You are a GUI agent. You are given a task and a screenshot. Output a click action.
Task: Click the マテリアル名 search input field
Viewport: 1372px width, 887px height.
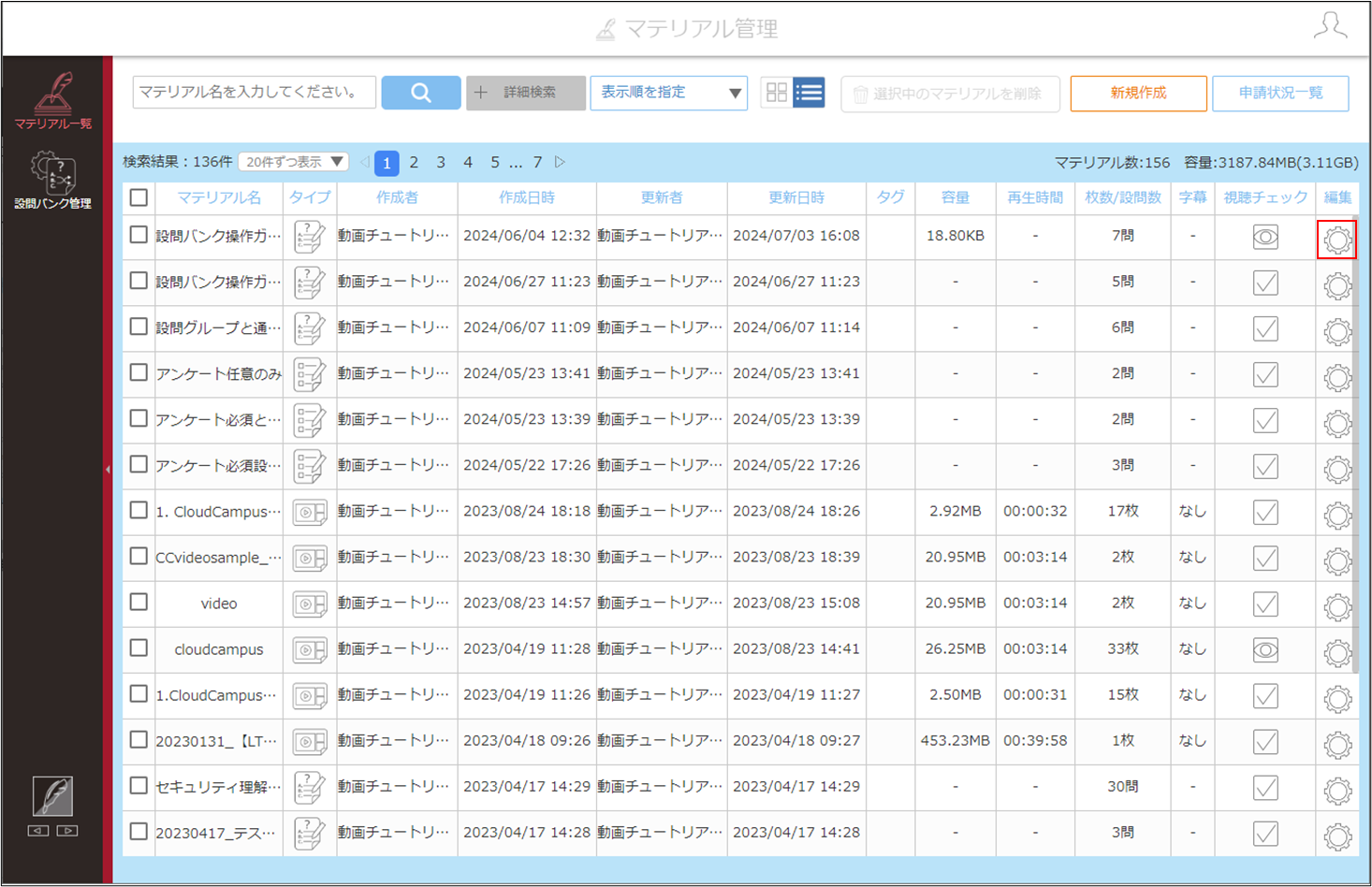[x=255, y=93]
